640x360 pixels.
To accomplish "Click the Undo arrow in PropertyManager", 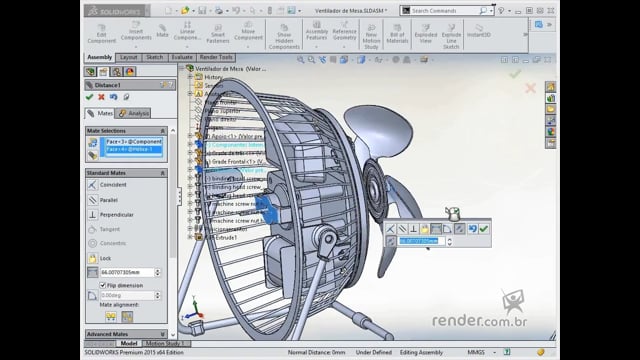I will click(113, 97).
